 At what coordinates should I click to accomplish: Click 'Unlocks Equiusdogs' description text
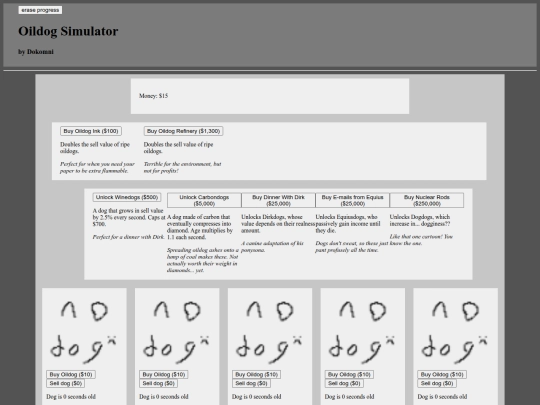pos(348,224)
